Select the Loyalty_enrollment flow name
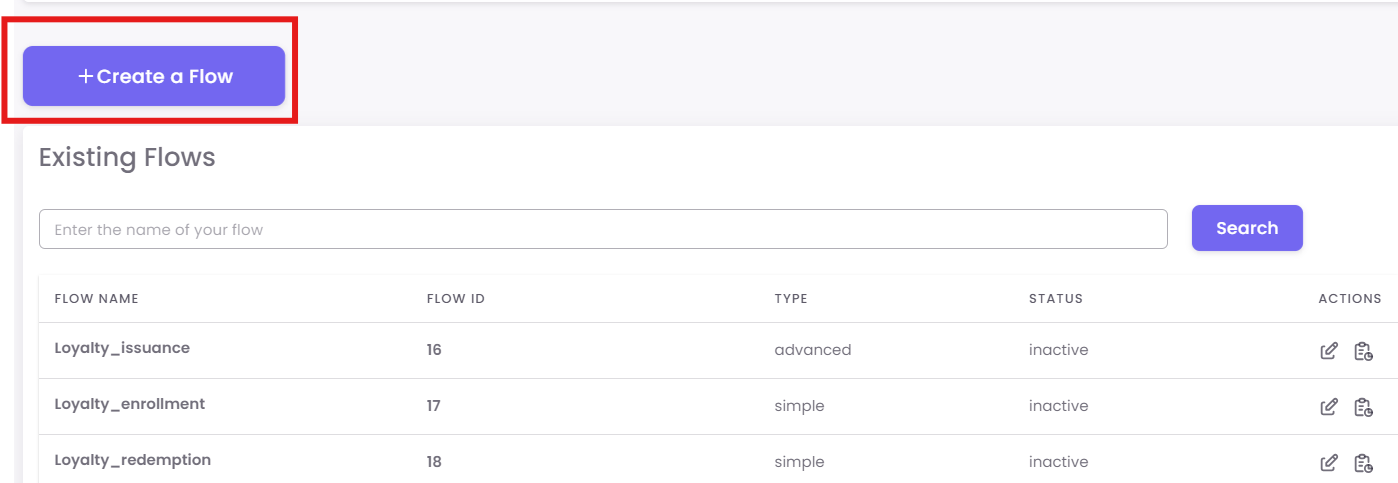This screenshot has width=1398, height=483. tap(129, 404)
